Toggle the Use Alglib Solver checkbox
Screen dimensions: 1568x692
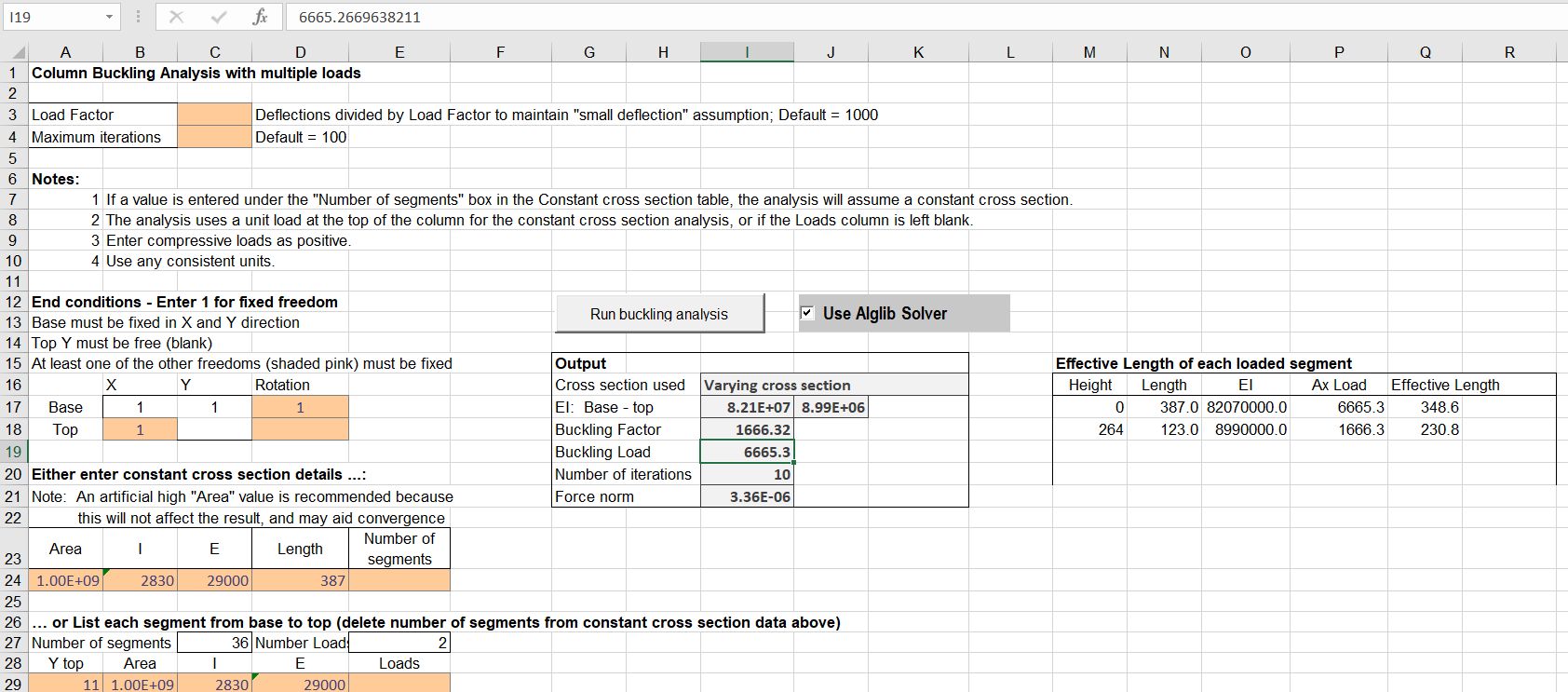pyautogui.click(x=807, y=313)
